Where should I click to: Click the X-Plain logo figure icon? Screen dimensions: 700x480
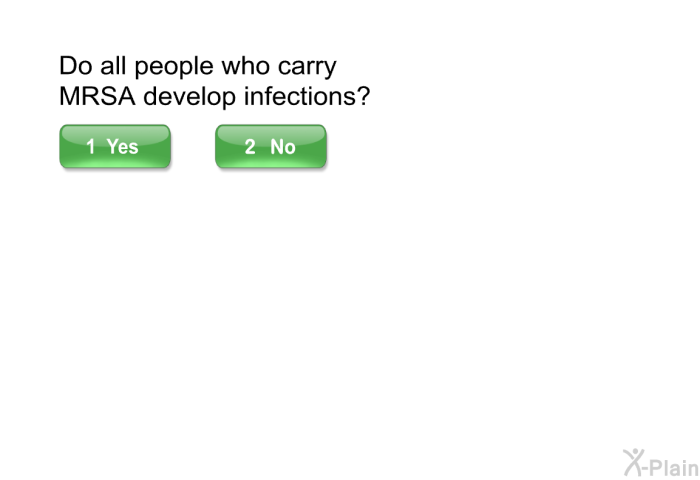point(634,462)
